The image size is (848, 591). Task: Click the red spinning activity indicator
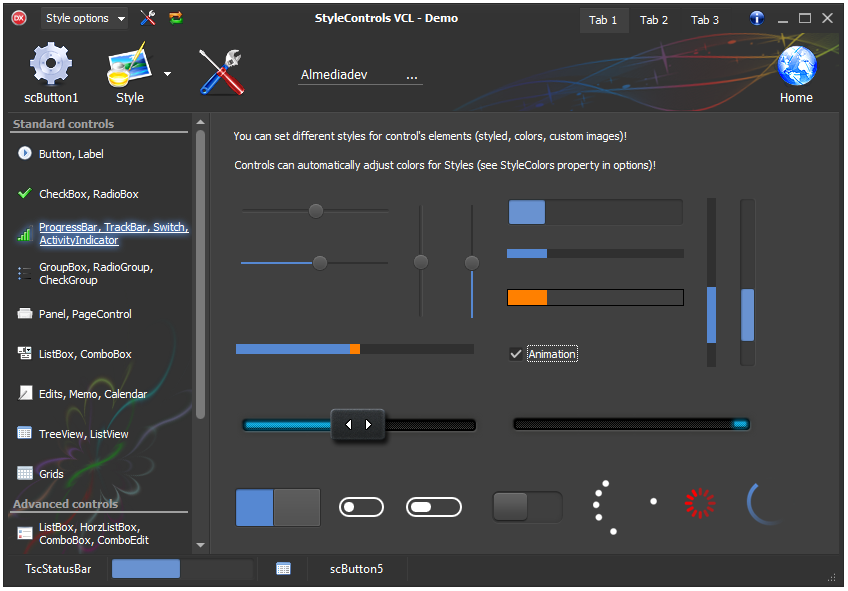700,503
